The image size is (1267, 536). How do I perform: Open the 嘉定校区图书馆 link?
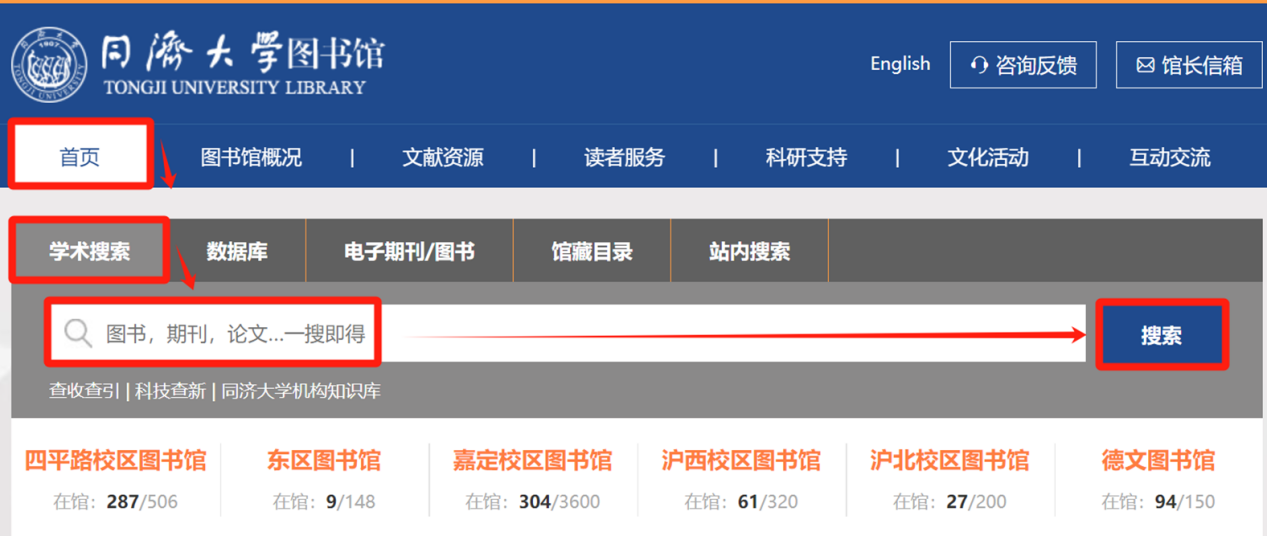click(x=532, y=461)
